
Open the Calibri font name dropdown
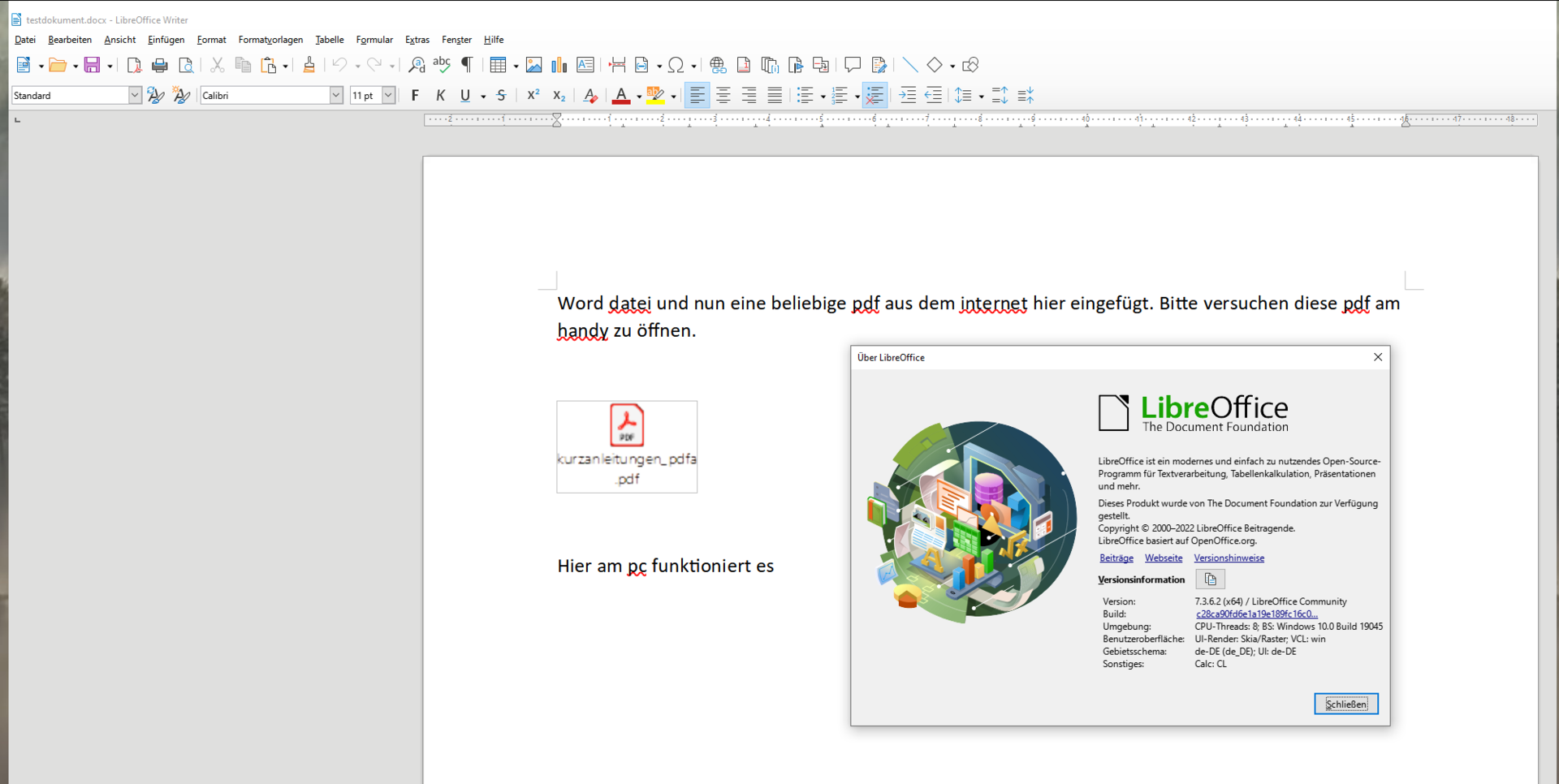(336, 96)
